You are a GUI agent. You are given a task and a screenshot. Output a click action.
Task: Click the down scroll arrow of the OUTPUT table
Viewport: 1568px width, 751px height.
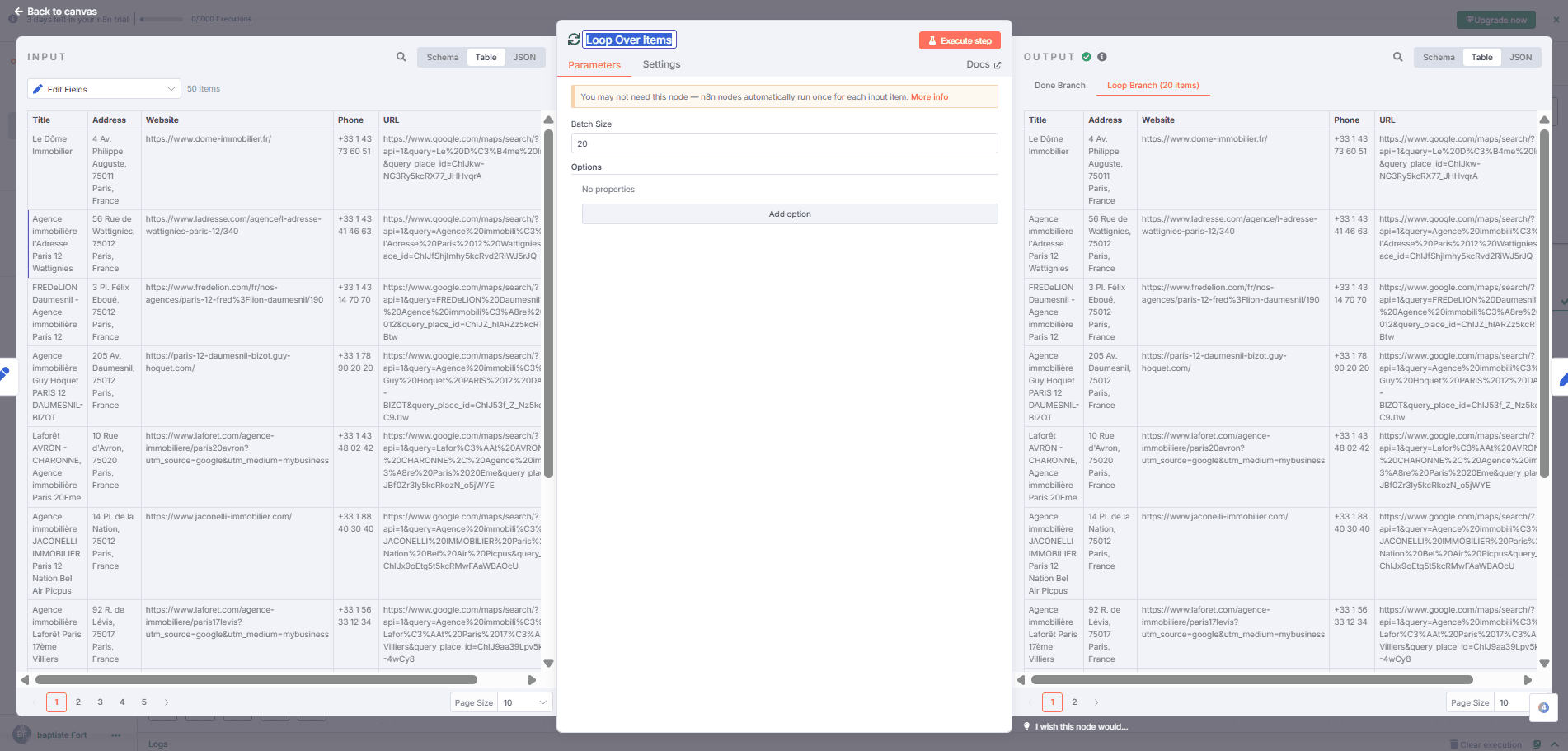1544,663
